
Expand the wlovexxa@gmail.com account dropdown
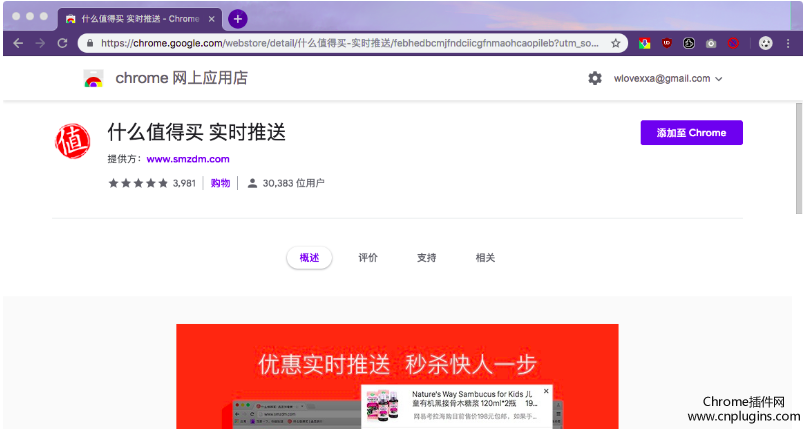pos(668,79)
